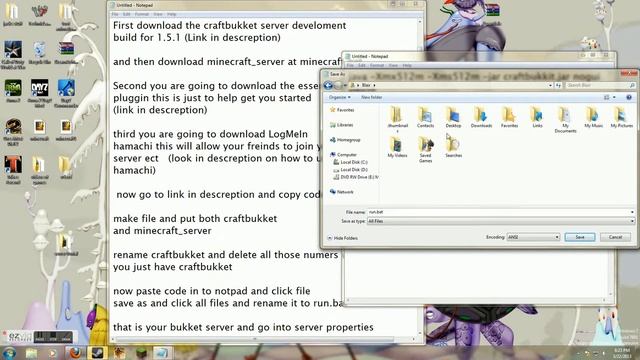Open the Searches folder
Image resolution: width=640 pixels, height=360 pixels.
(453, 147)
